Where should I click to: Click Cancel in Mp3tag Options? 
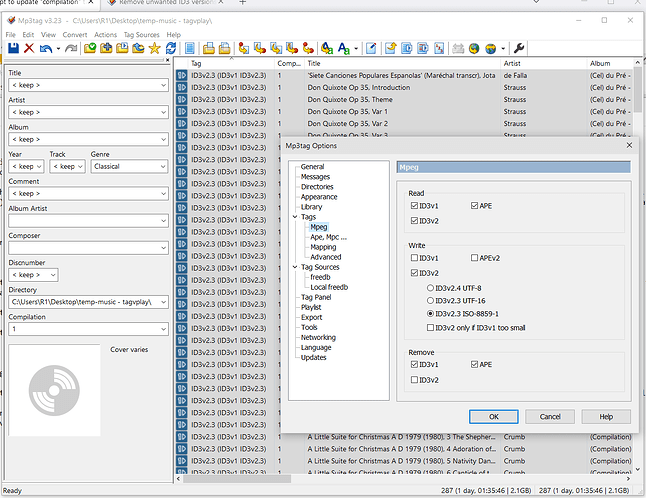pyautogui.click(x=550, y=417)
